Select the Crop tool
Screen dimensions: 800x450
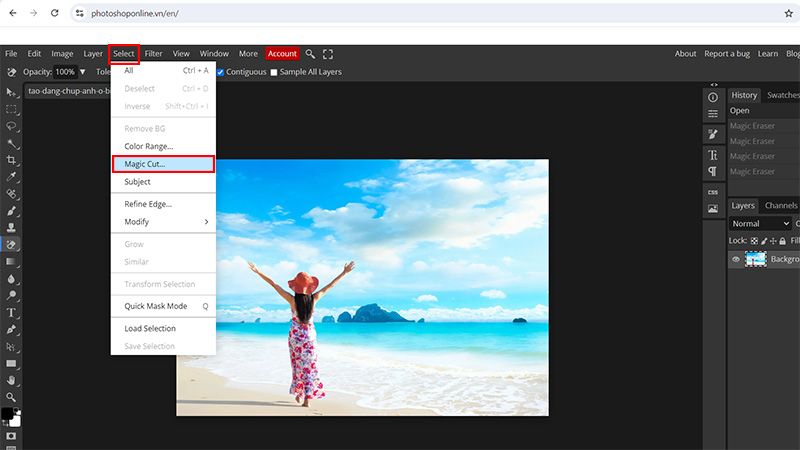pyautogui.click(x=11, y=160)
